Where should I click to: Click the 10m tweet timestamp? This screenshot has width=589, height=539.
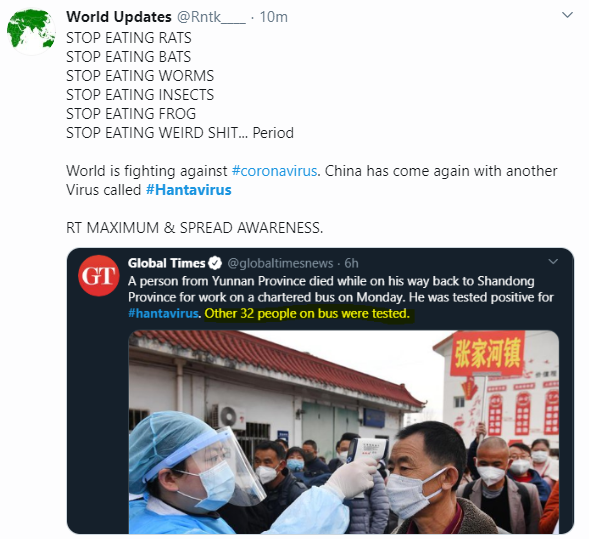[x=274, y=17]
